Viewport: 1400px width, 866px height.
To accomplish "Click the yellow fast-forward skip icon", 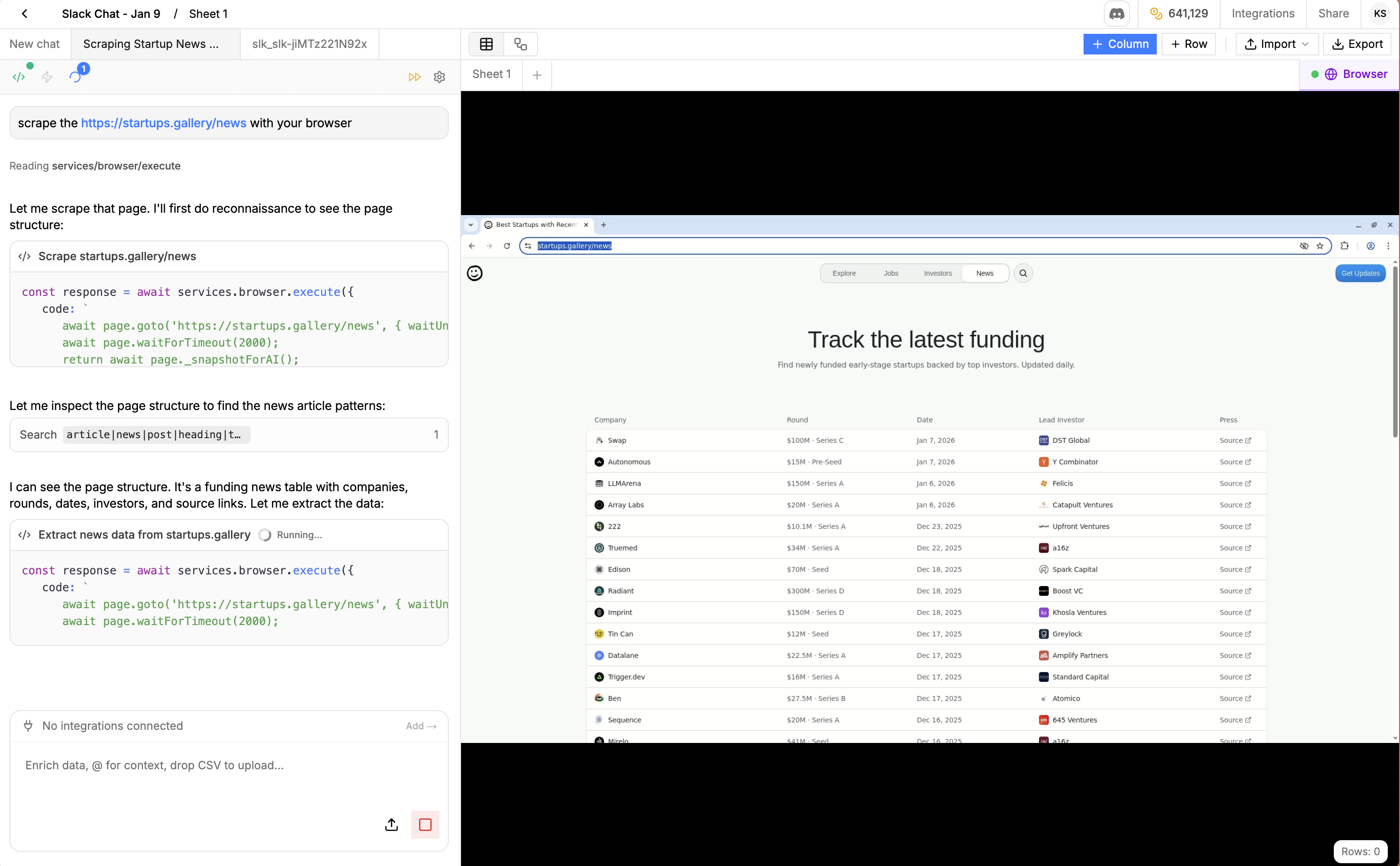I will click(415, 76).
